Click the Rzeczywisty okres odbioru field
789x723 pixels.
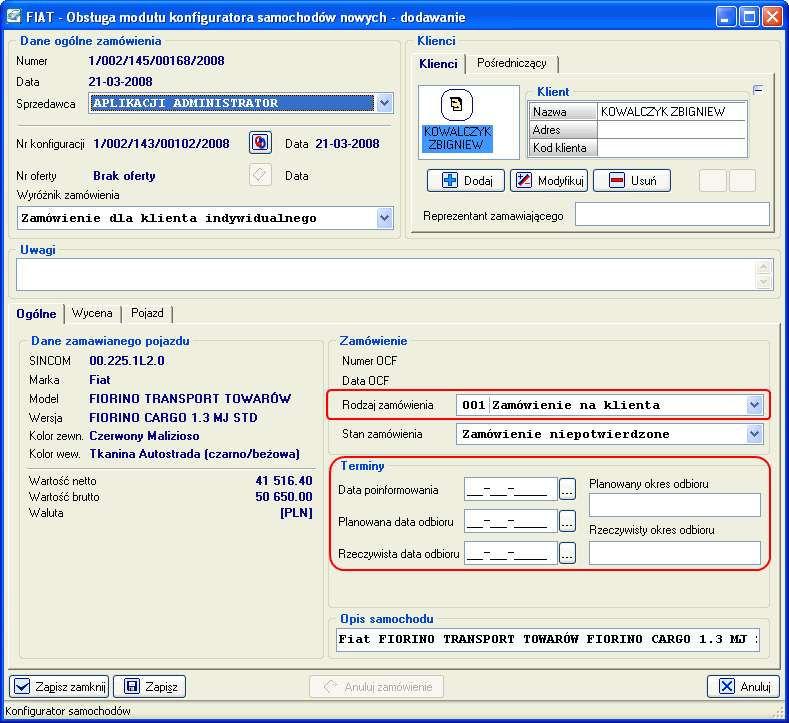(674, 553)
